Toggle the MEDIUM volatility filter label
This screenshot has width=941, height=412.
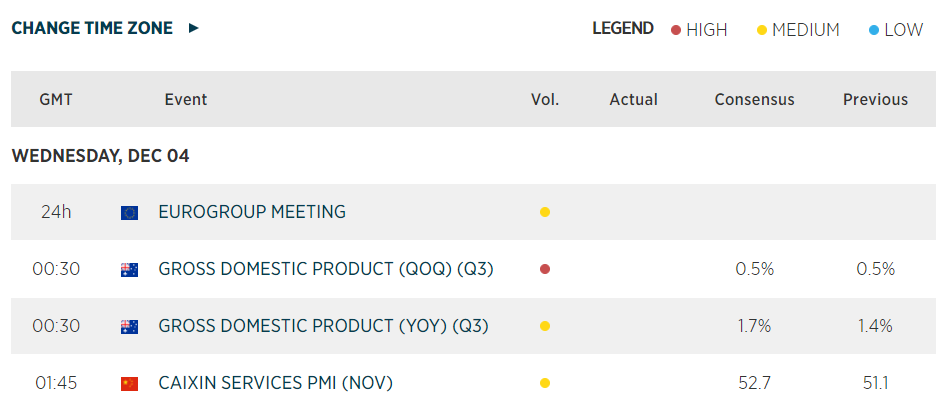[806, 30]
